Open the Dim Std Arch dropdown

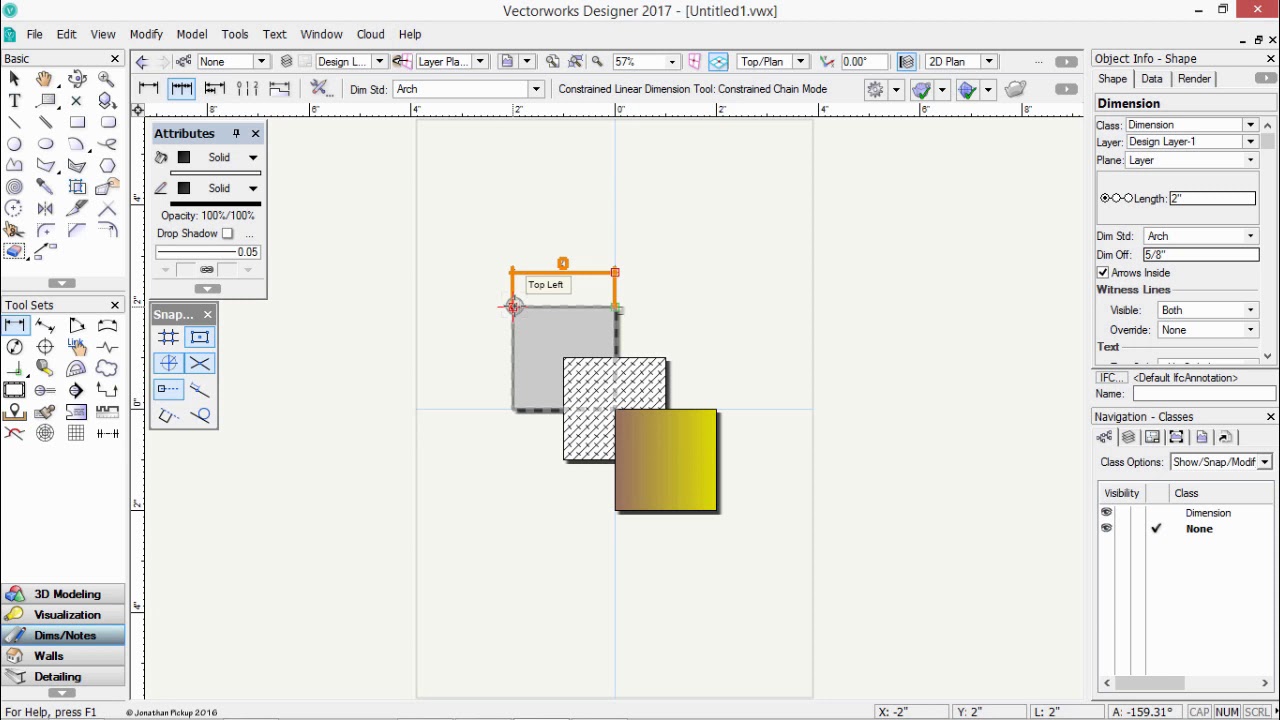[1249, 235]
